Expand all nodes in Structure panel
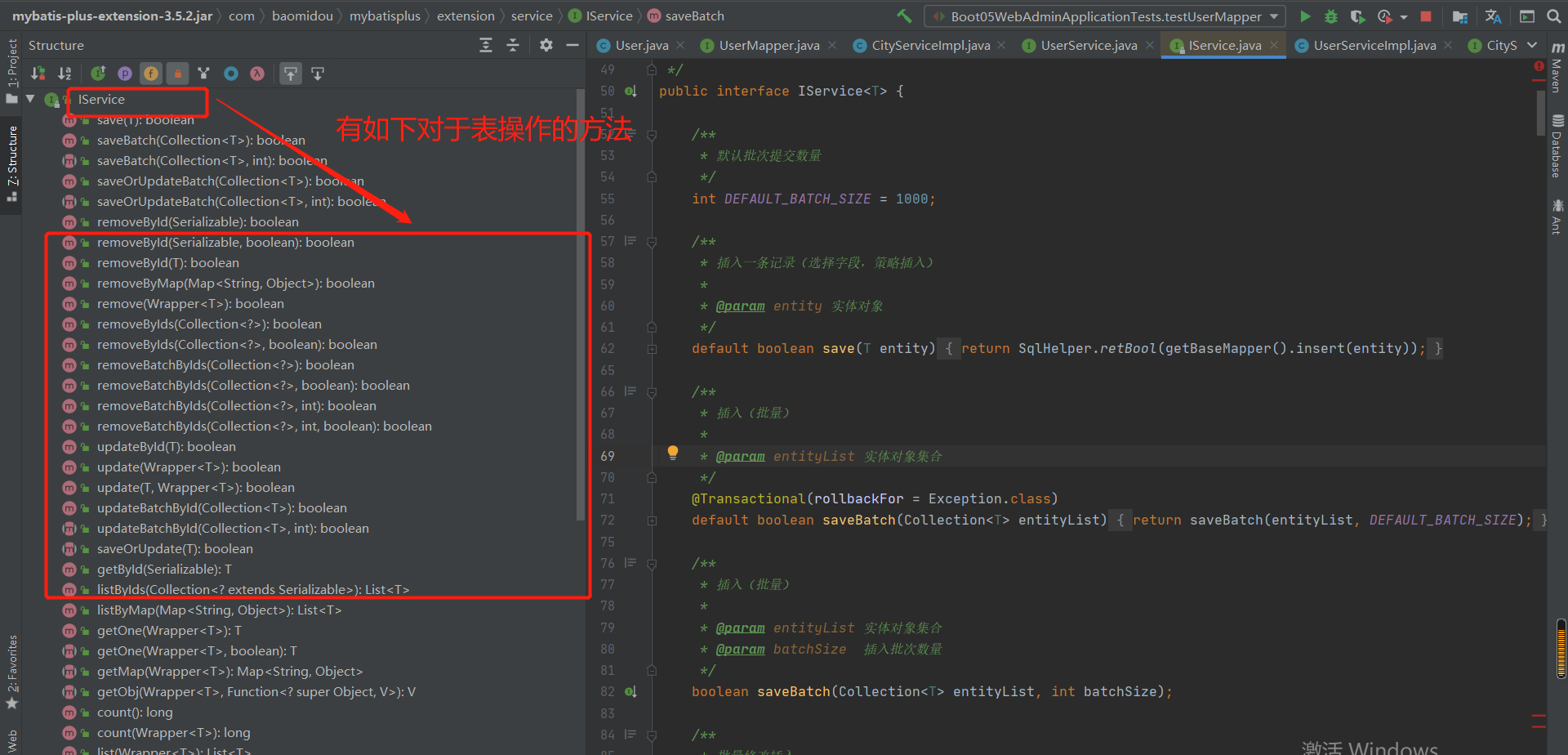 point(486,45)
